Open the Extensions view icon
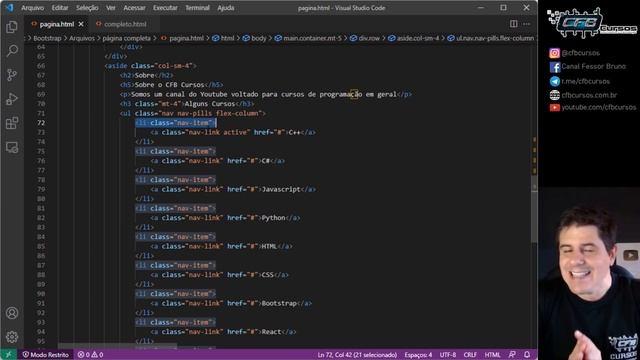 (12, 123)
